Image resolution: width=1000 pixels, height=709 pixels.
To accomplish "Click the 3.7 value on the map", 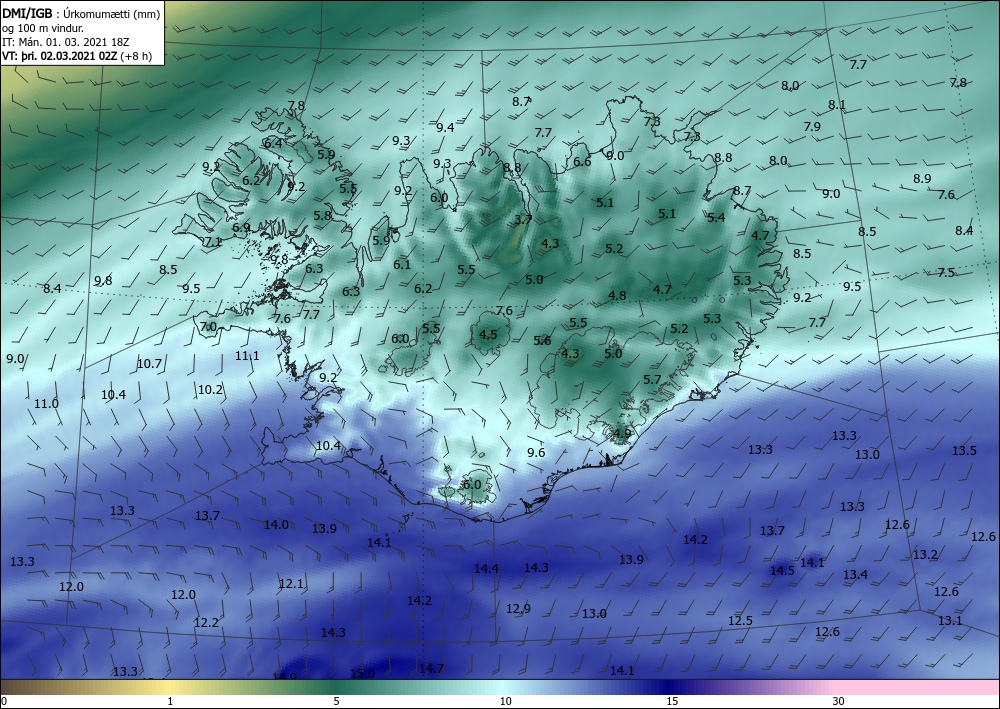I will click(523, 219).
